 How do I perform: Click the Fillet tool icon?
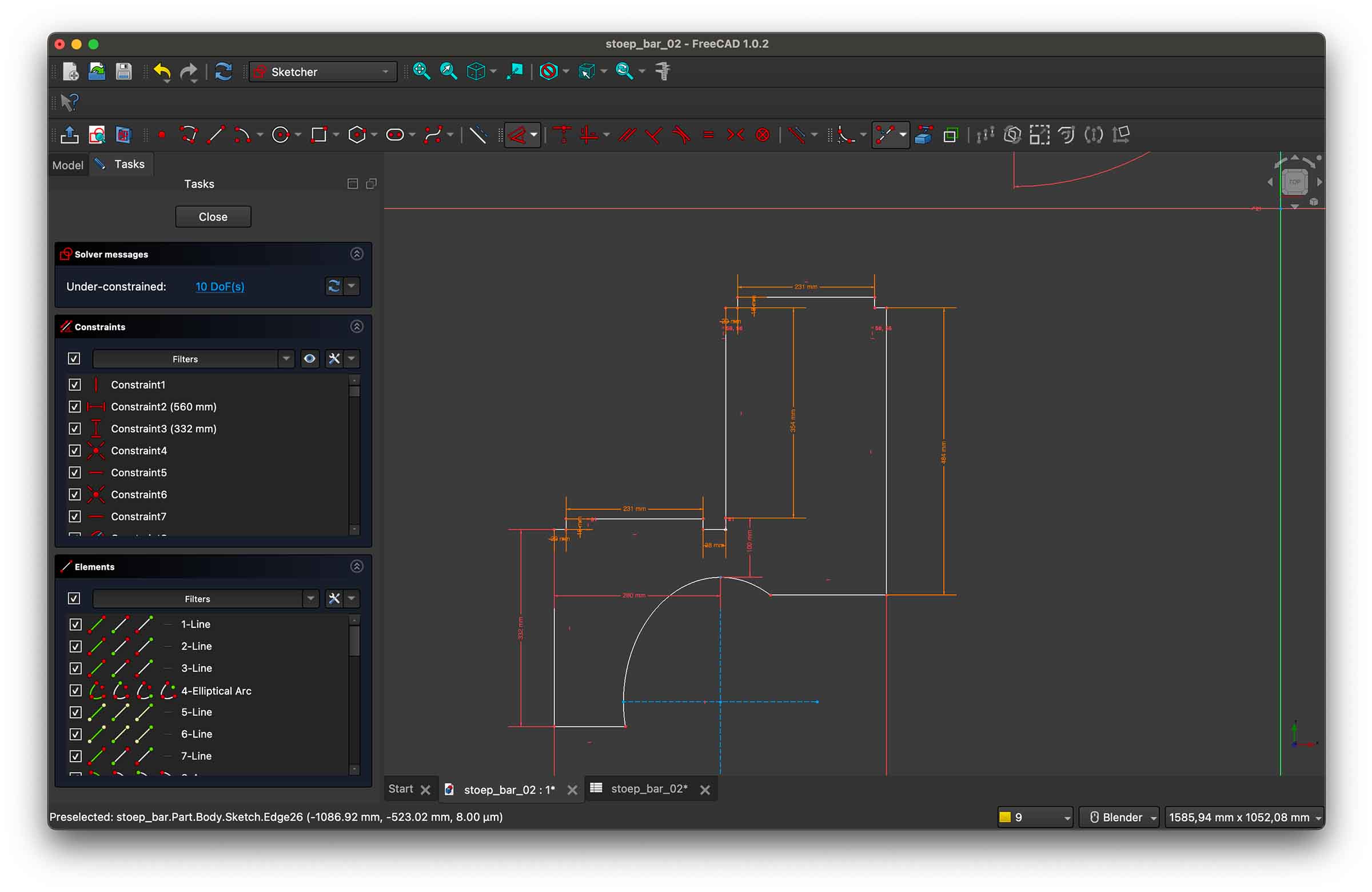click(845, 135)
